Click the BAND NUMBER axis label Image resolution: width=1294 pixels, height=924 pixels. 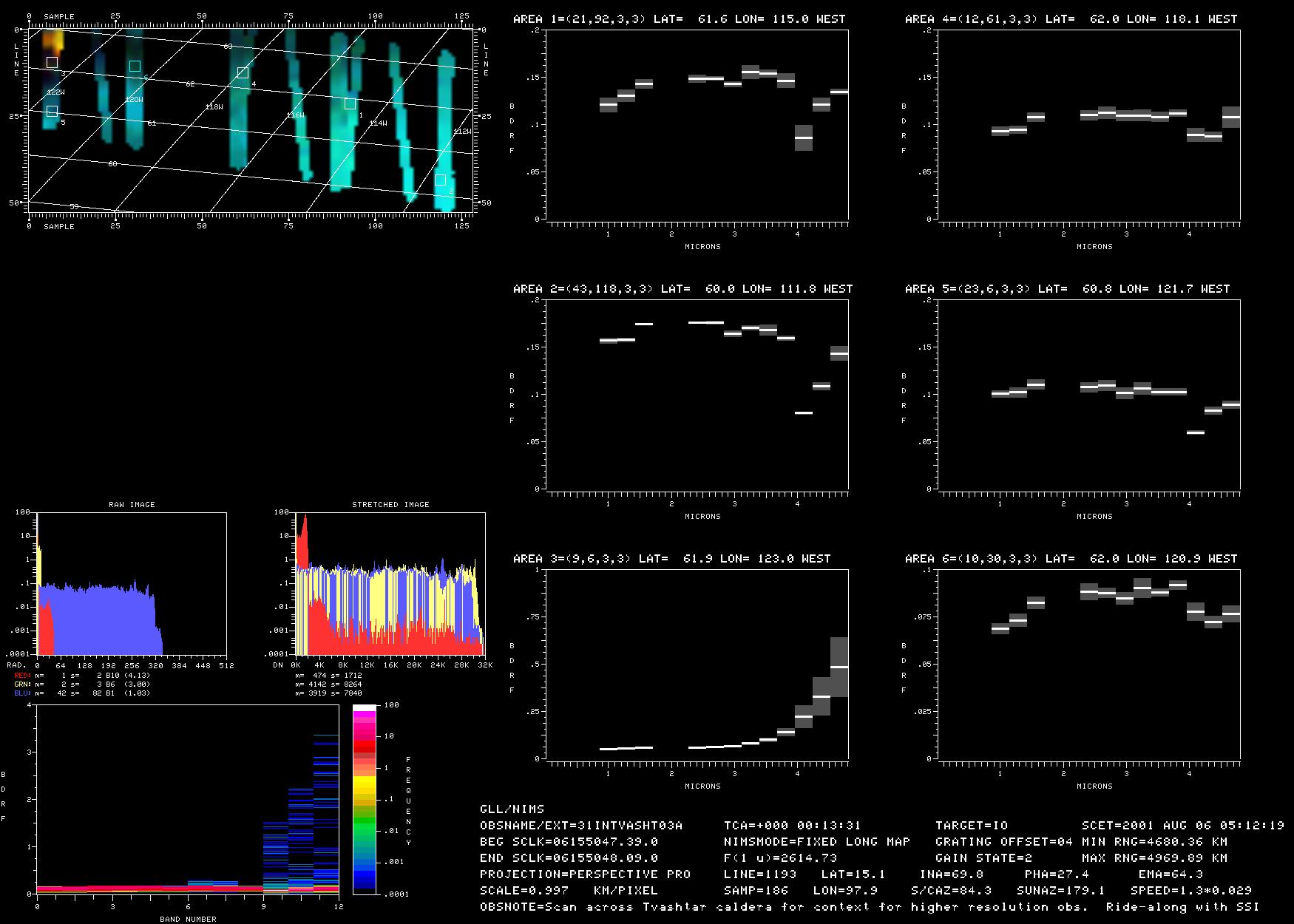click(189, 920)
